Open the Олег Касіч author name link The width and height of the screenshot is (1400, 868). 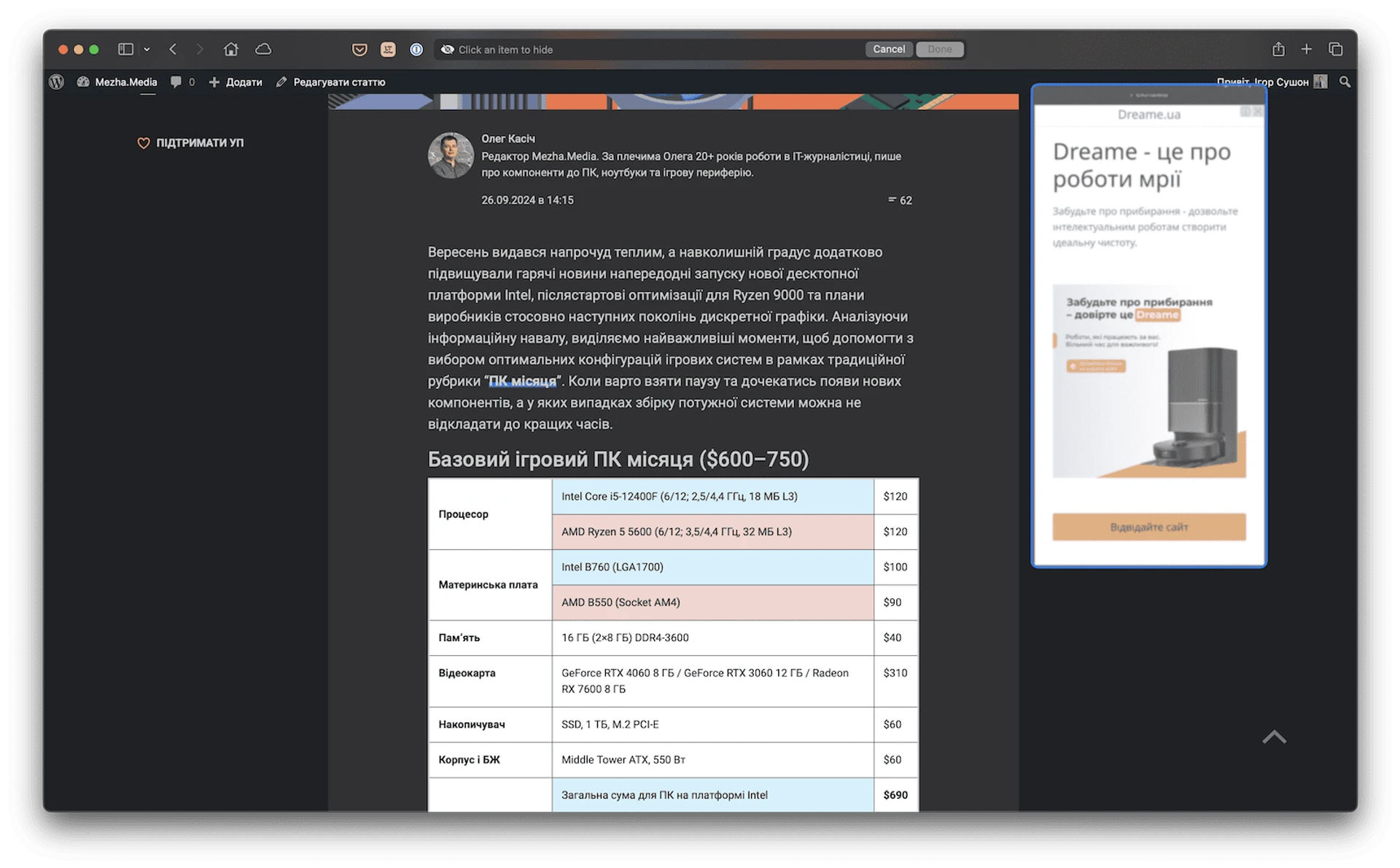(508, 139)
